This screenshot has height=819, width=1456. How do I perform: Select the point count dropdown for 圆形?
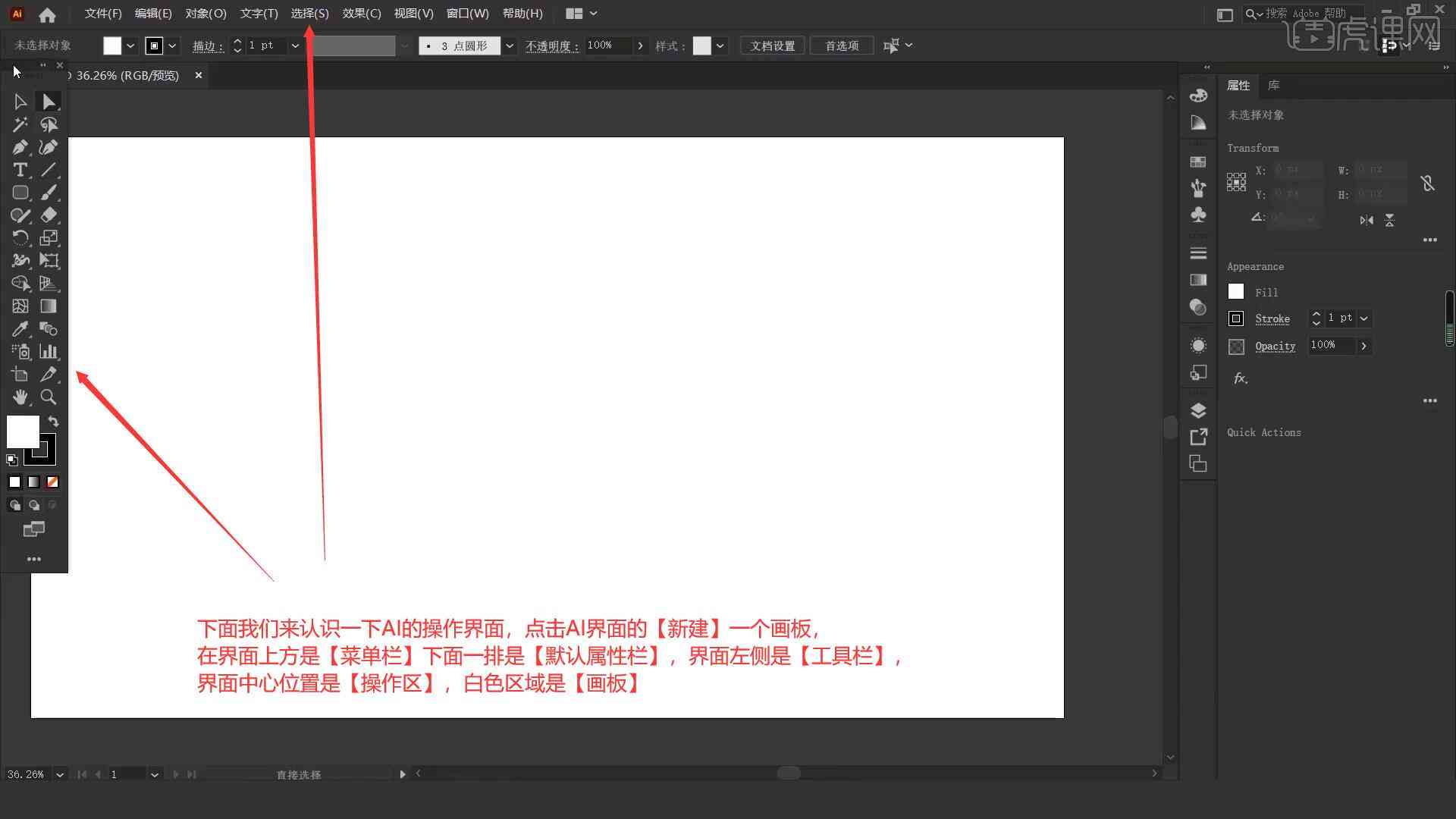coord(509,45)
